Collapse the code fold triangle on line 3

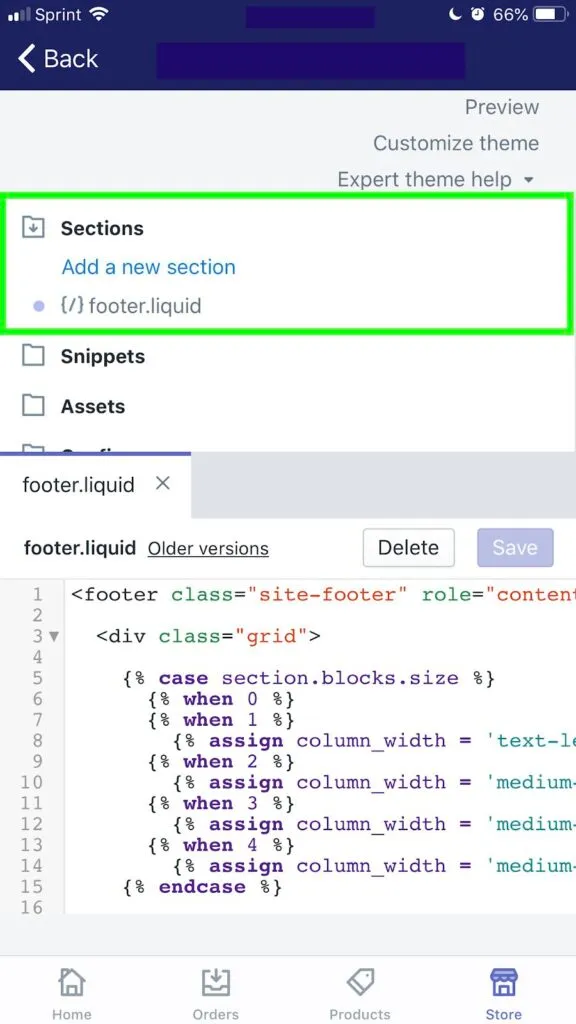54,635
